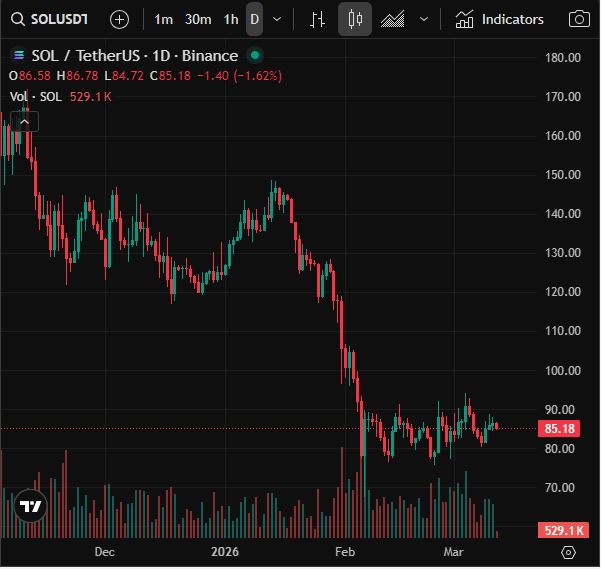
Task: Switch to the 30m timeframe
Action: point(198,19)
